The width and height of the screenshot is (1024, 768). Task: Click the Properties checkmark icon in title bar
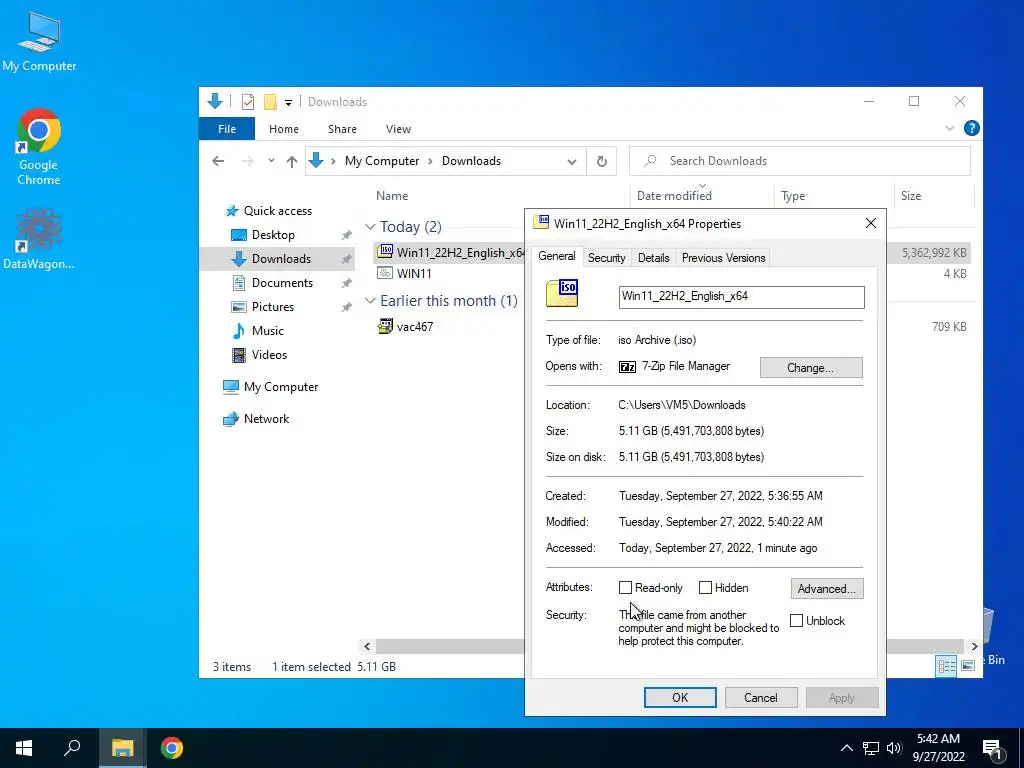248,102
